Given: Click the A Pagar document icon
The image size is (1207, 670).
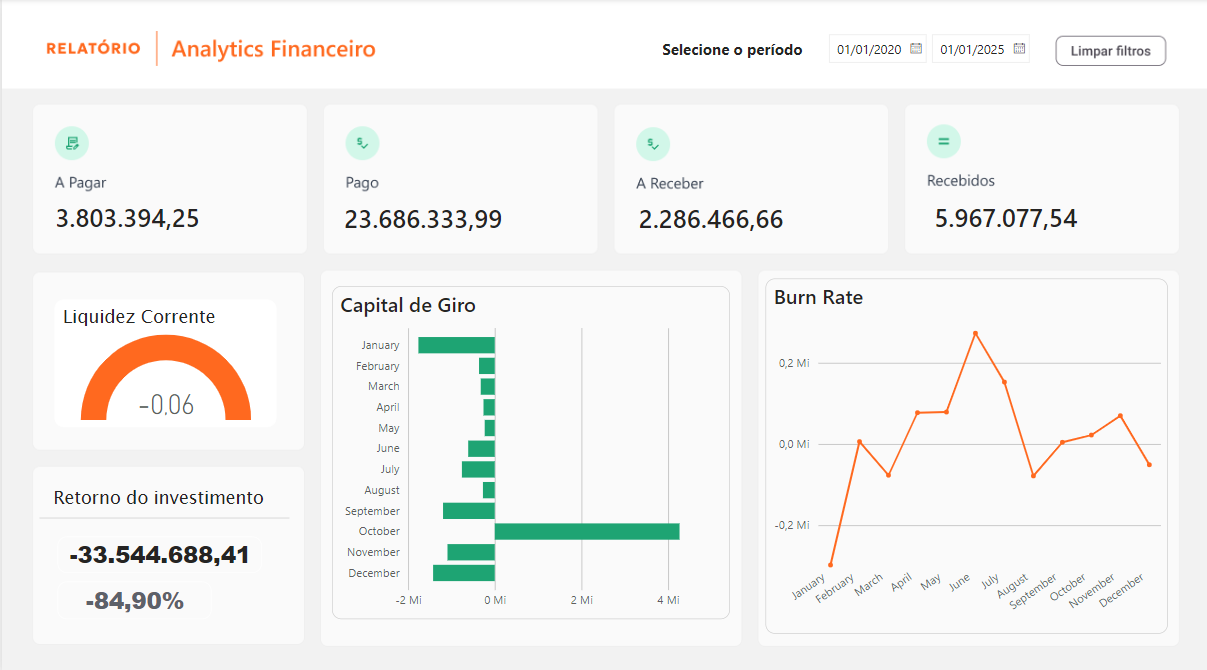Looking at the screenshot, I should click(71, 143).
